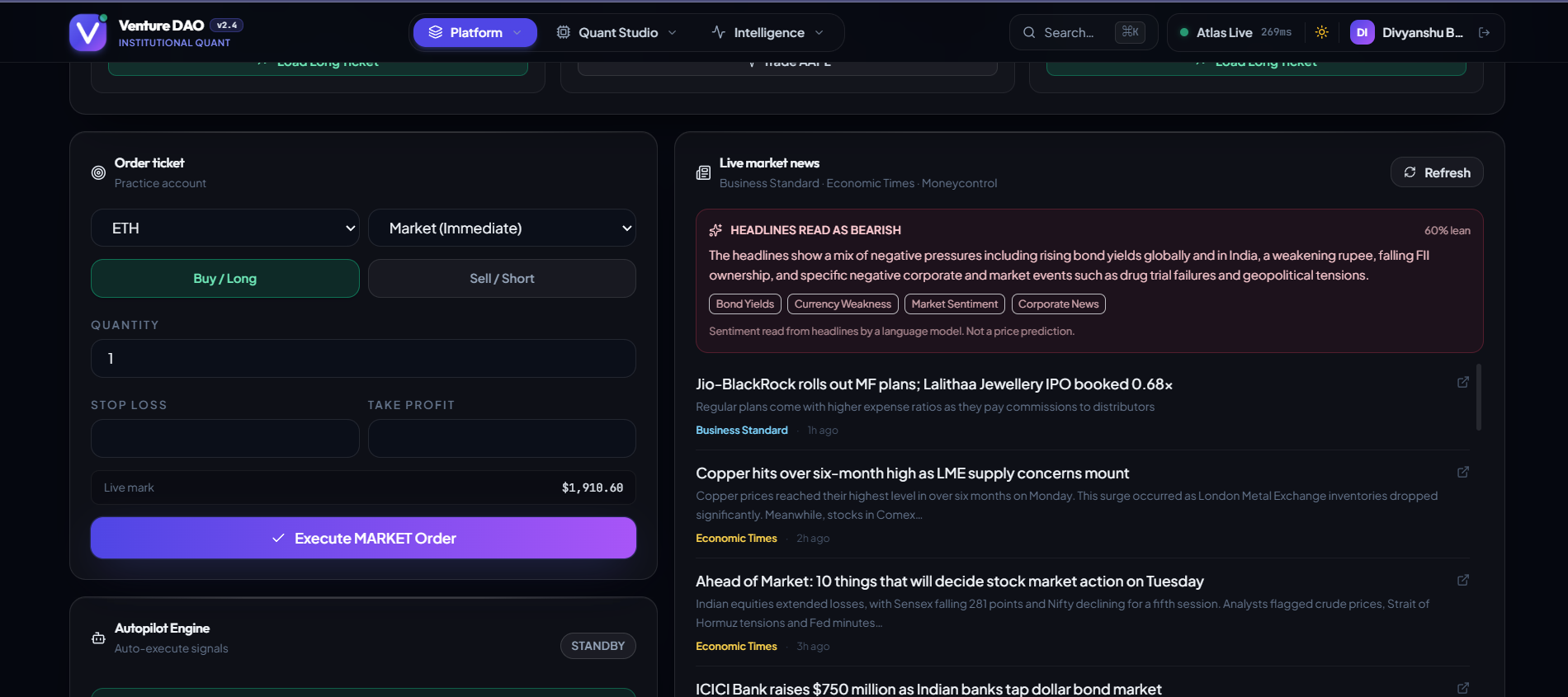Open Ahead of Market external link icon
This screenshot has width=1568, height=697.
pyautogui.click(x=1463, y=580)
